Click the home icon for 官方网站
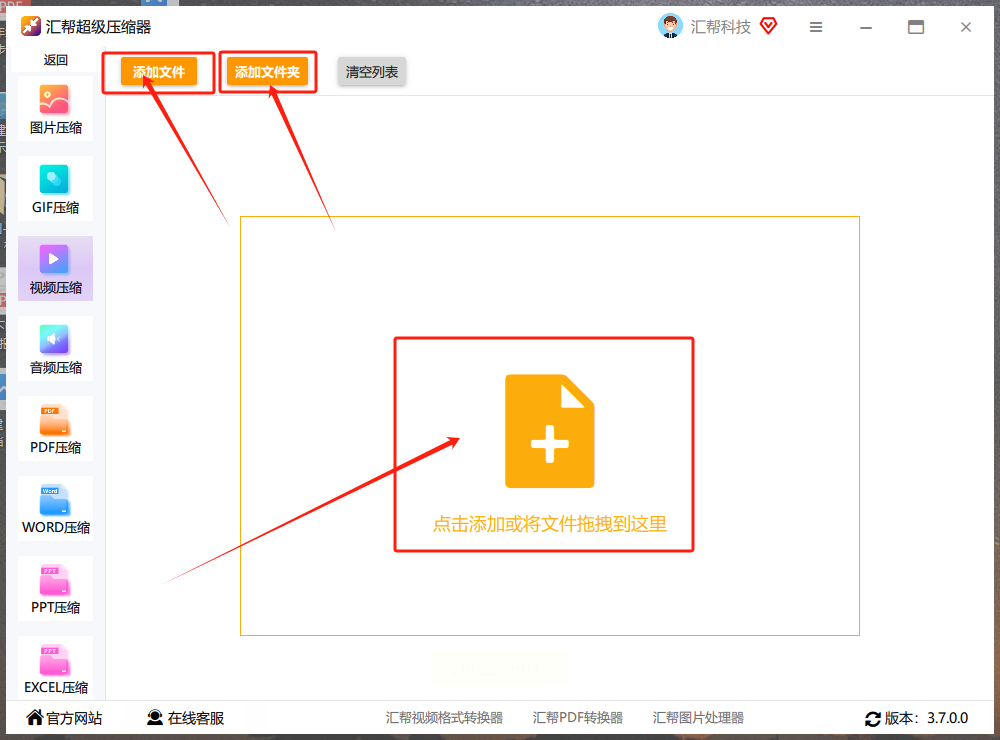 click(34, 718)
